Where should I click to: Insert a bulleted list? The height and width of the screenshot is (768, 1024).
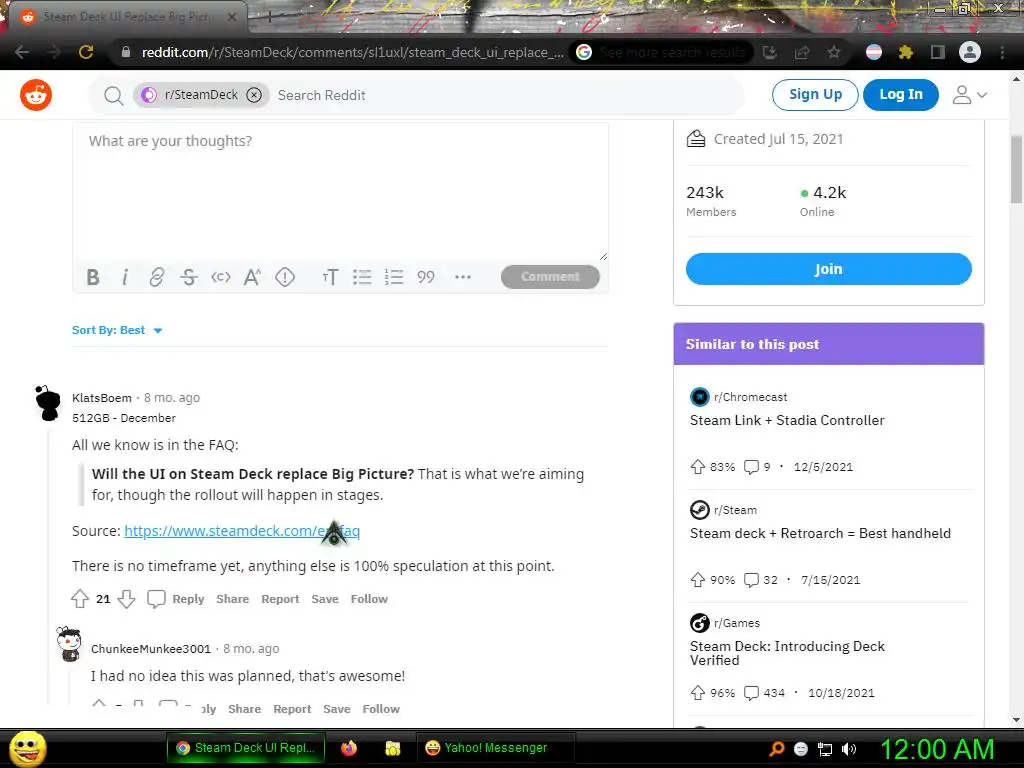click(x=362, y=277)
